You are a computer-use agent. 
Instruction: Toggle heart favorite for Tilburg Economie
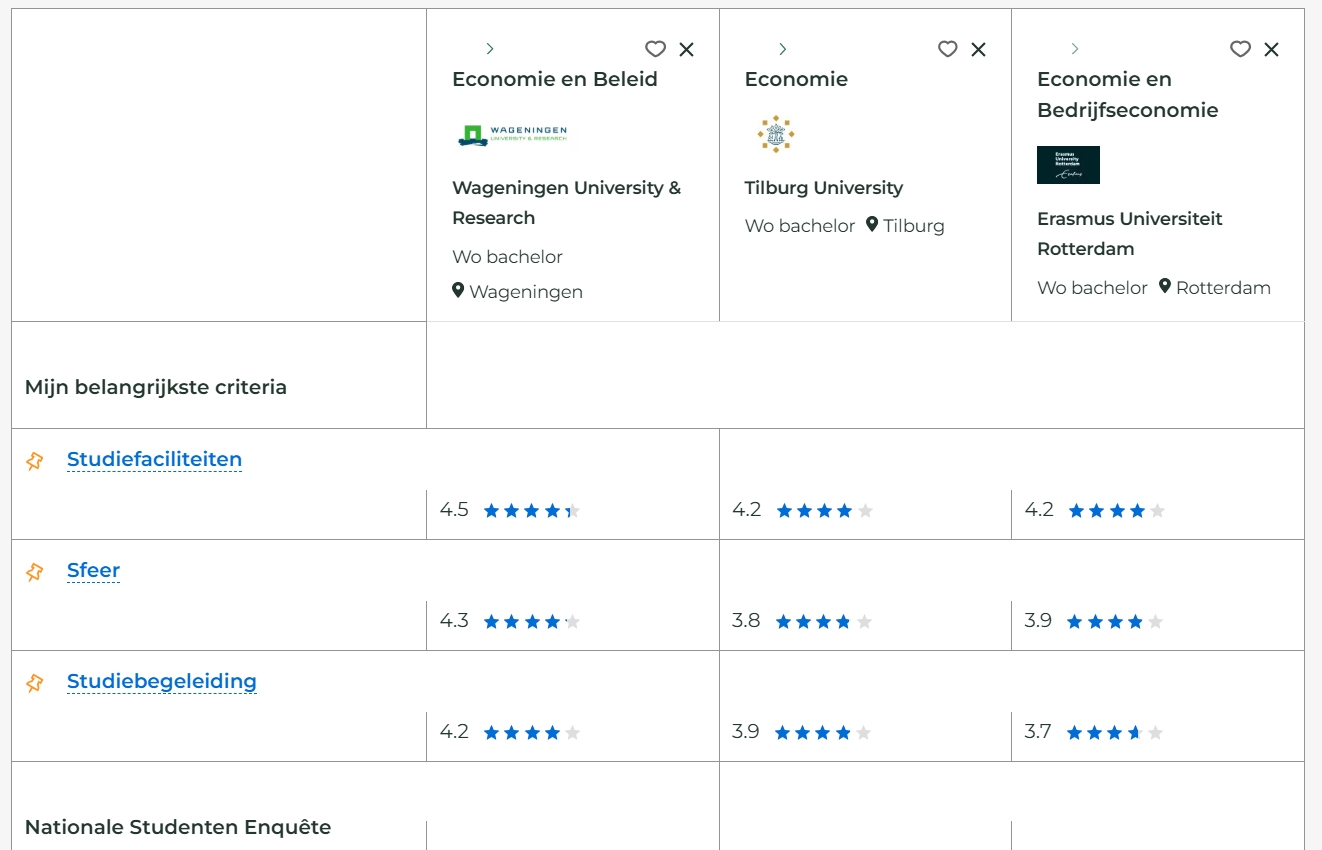(x=948, y=49)
